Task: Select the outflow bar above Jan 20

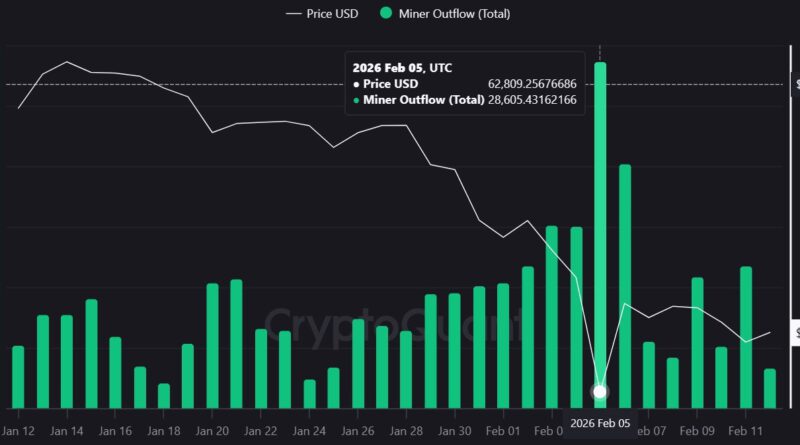Action: point(212,345)
